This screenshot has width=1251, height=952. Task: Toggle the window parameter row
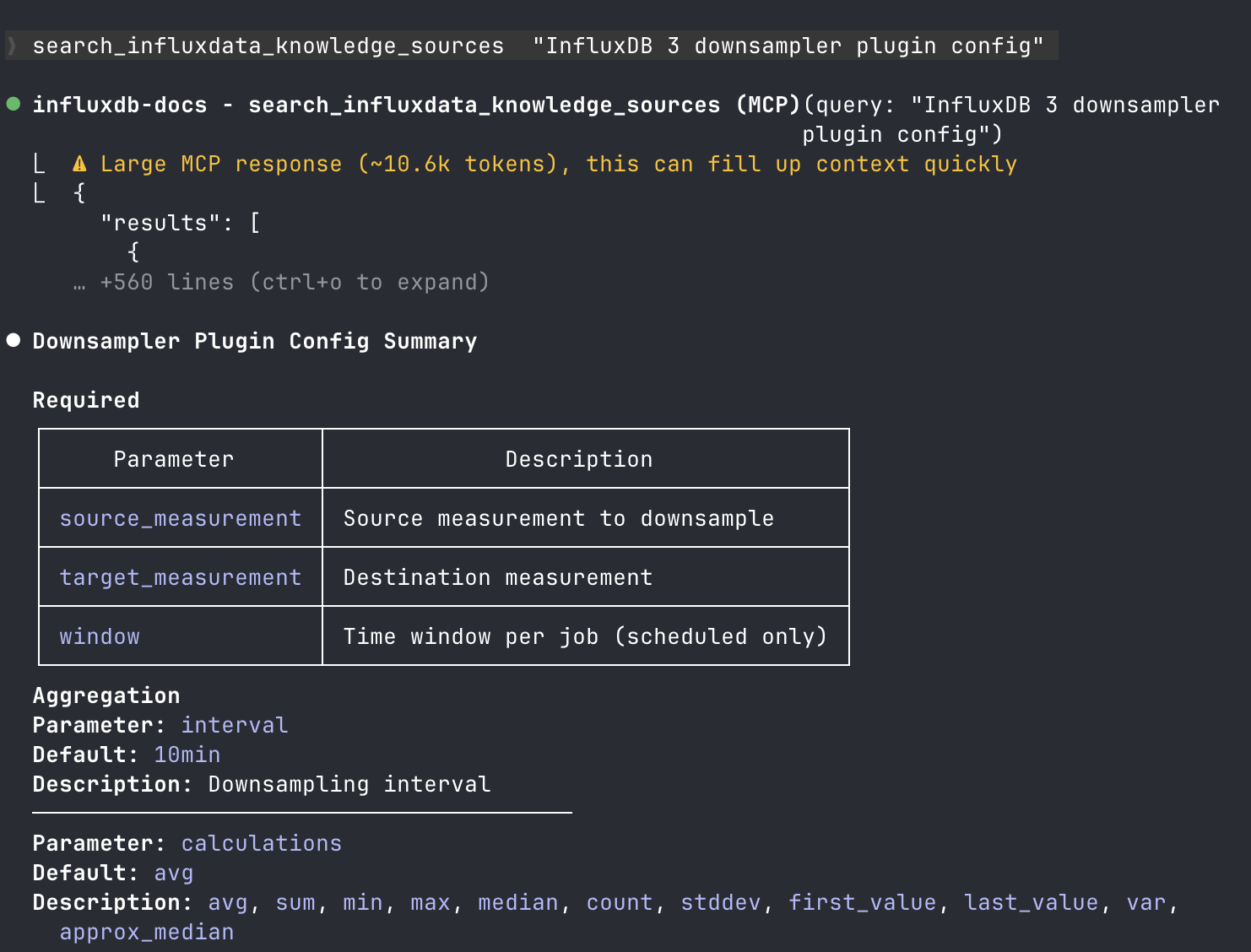(x=99, y=636)
